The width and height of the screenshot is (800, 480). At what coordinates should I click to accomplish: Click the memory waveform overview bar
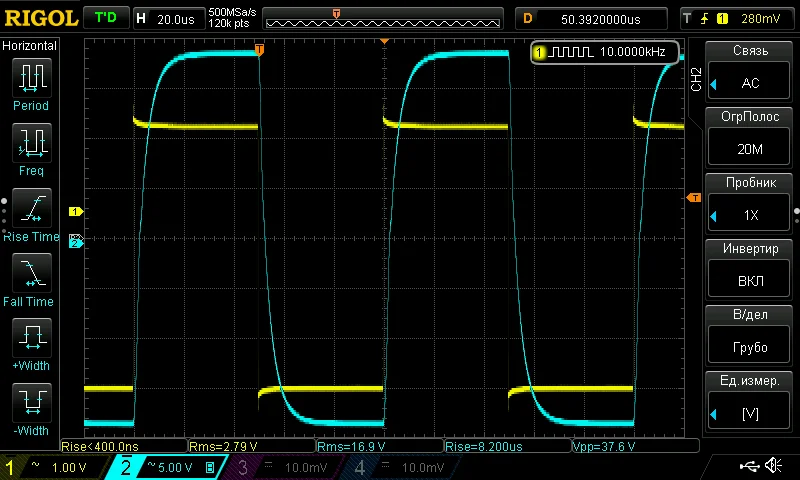click(383, 19)
